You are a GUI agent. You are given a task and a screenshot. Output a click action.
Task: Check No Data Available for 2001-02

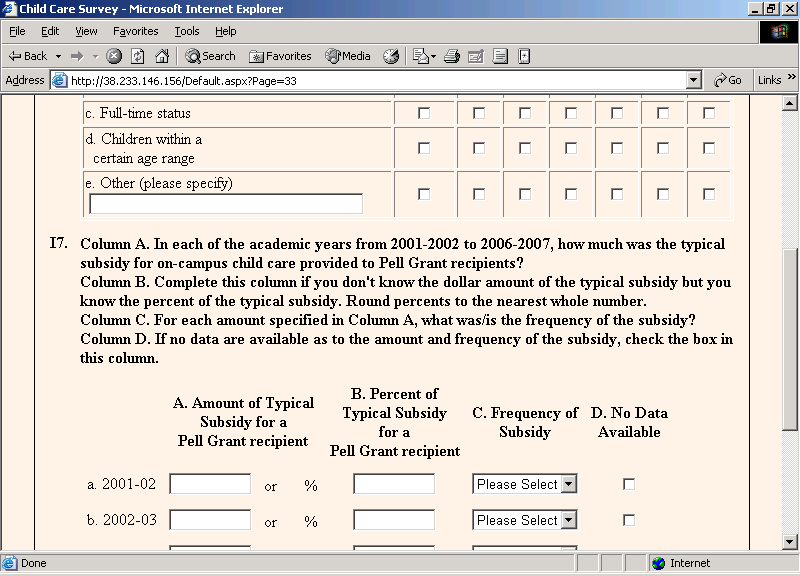[629, 484]
